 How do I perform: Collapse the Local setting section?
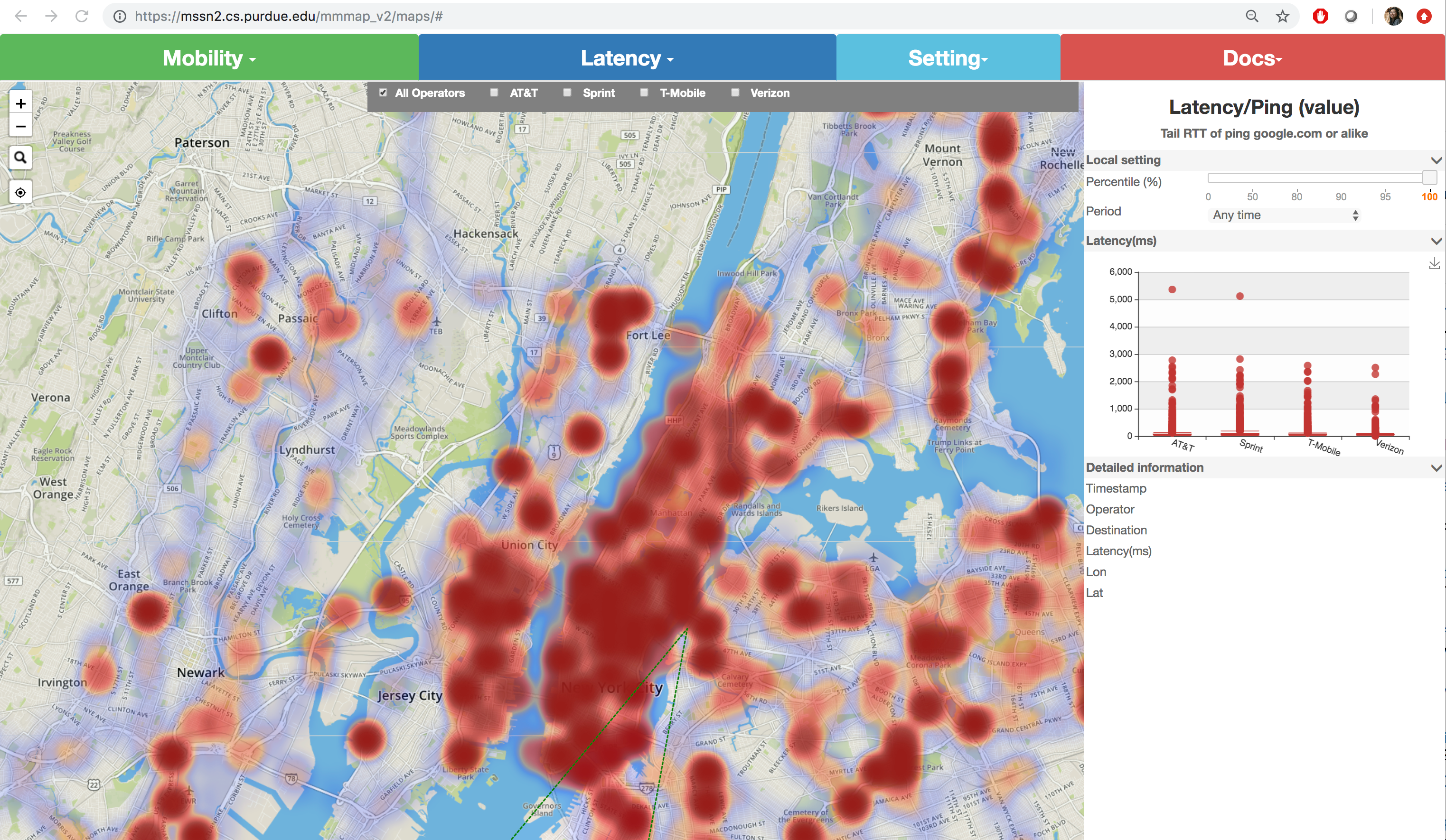coord(1436,160)
